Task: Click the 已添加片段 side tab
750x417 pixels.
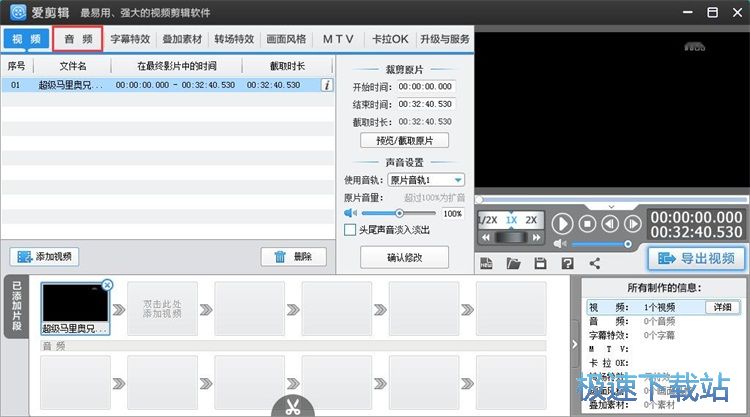Action: point(17,306)
